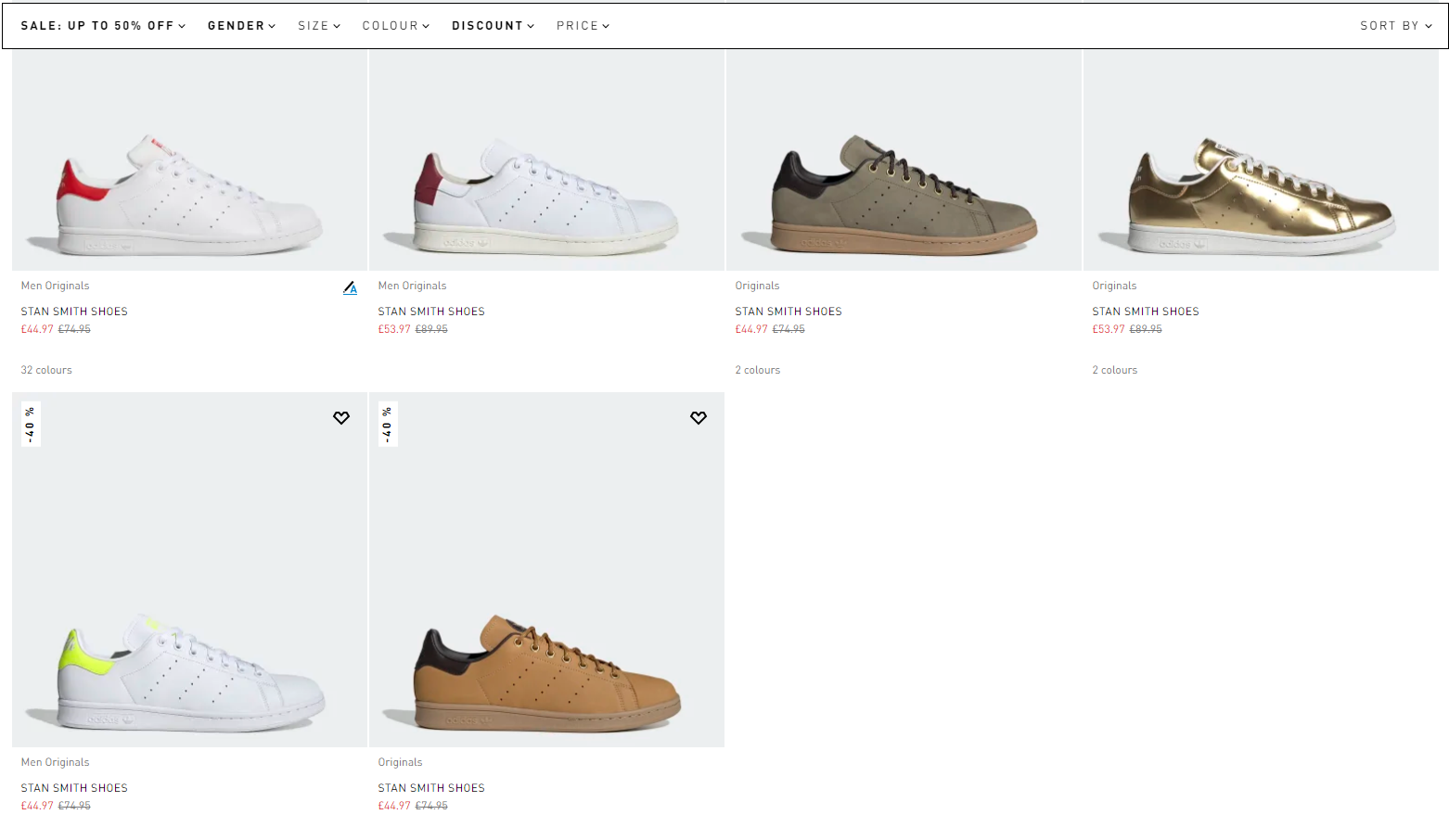Click Stan Smith Shoes title under tan shoe

pyautogui.click(x=431, y=788)
